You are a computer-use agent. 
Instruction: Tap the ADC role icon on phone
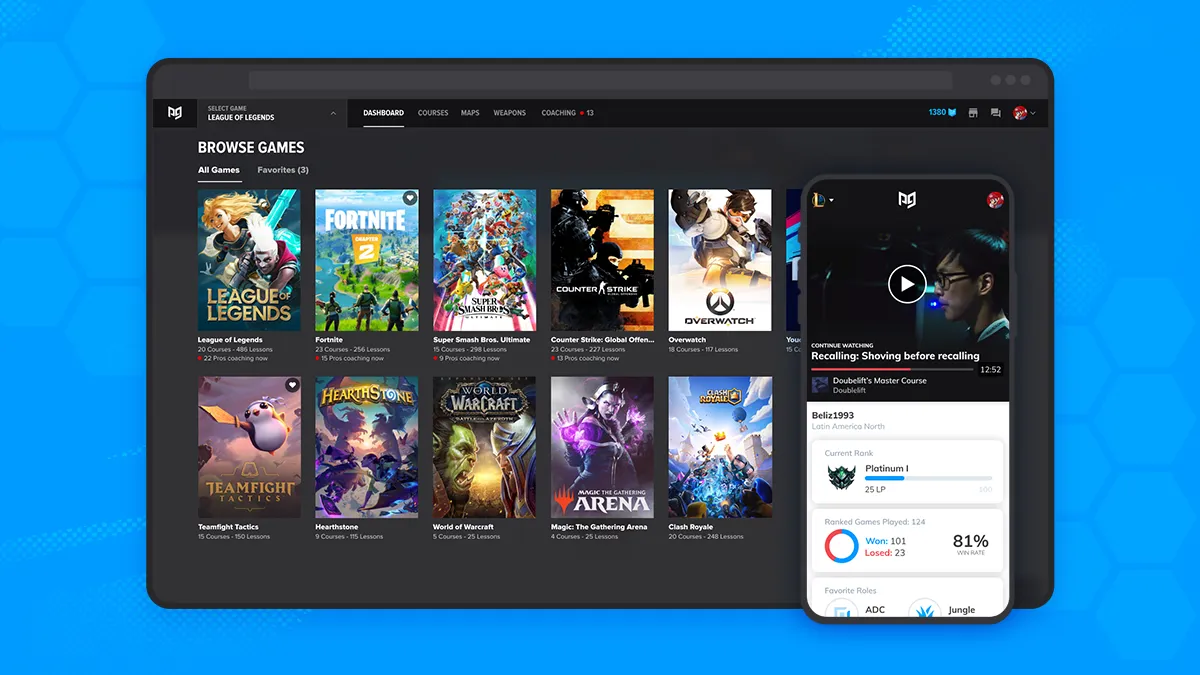click(842, 609)
